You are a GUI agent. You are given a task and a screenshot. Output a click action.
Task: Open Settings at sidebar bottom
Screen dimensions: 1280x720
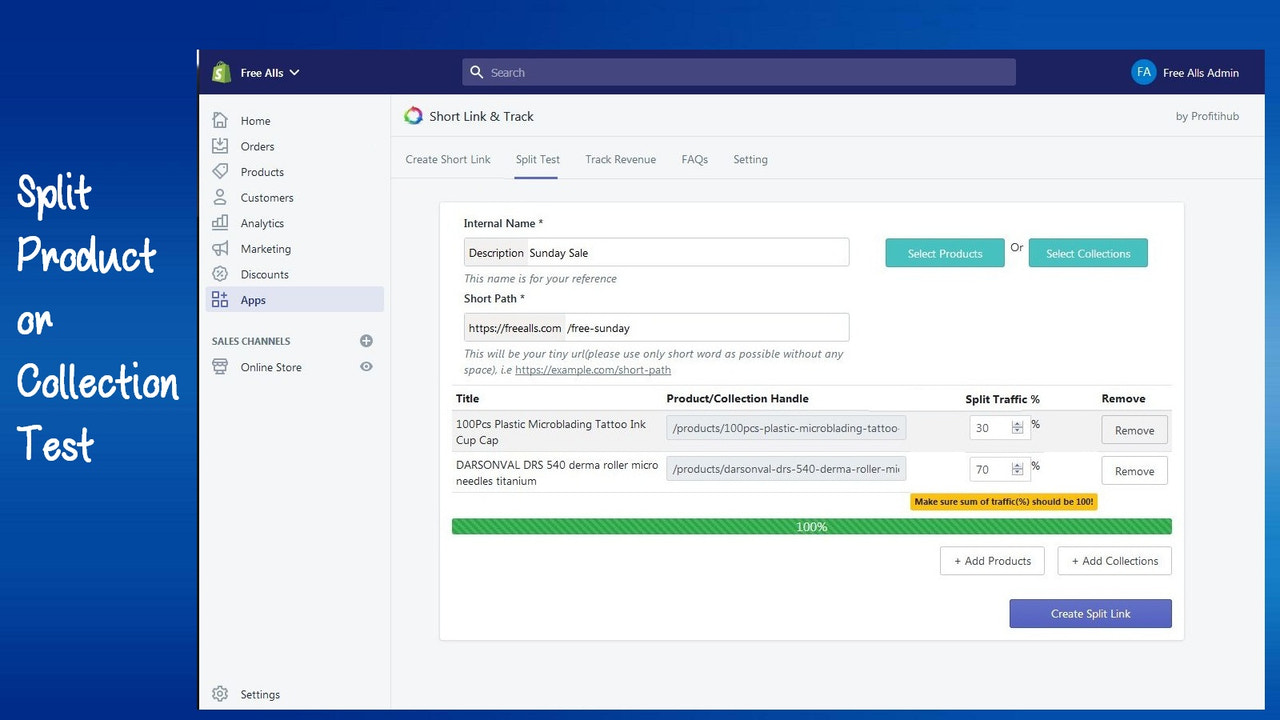click(x=260, y=694)
